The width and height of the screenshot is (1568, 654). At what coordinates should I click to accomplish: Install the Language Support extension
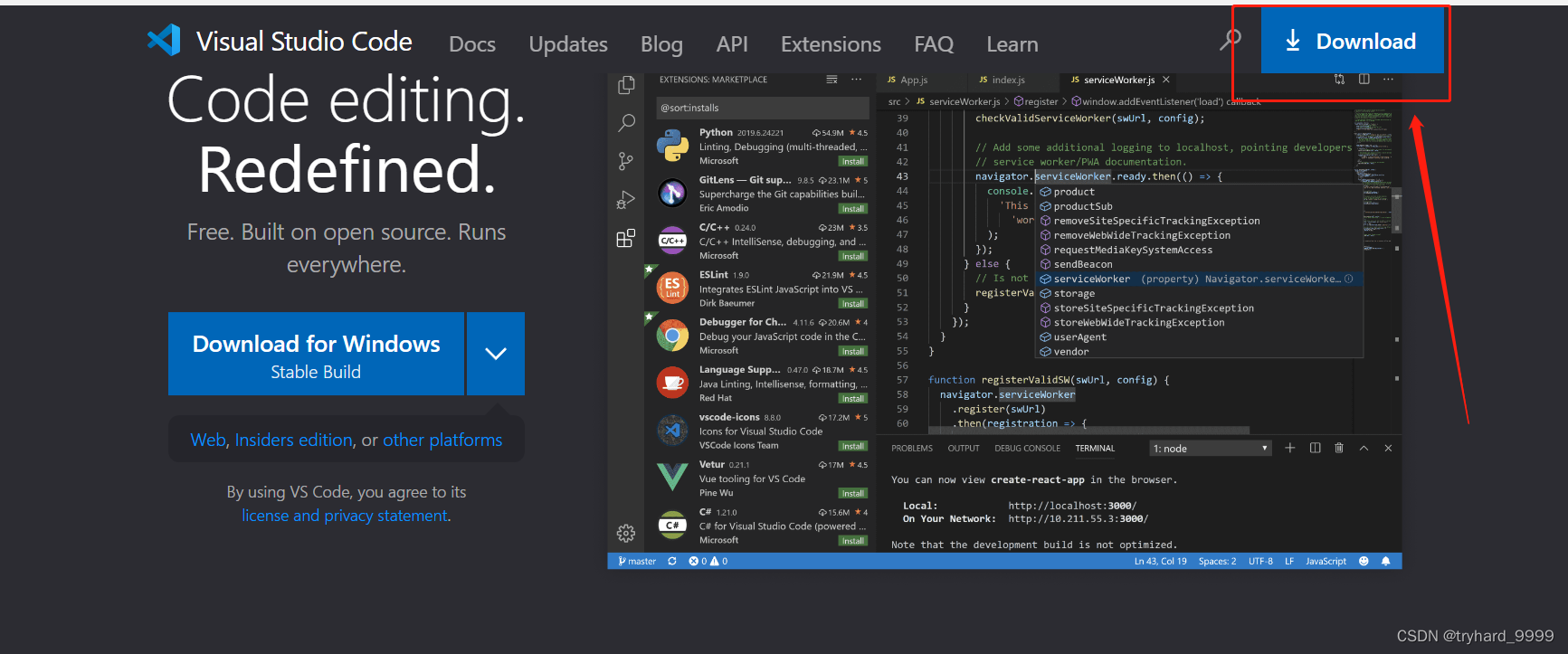click(852, 398)
